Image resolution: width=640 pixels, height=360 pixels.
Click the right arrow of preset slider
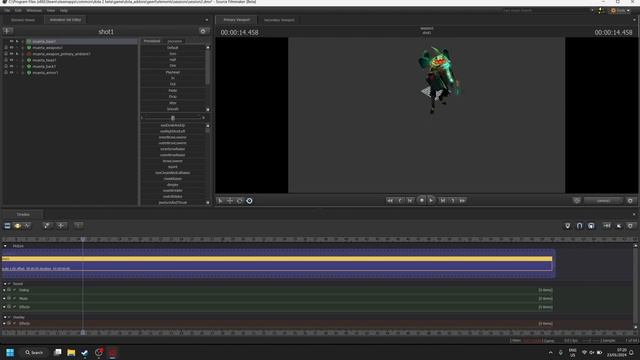pyautogui.click(x=203, y=118)
